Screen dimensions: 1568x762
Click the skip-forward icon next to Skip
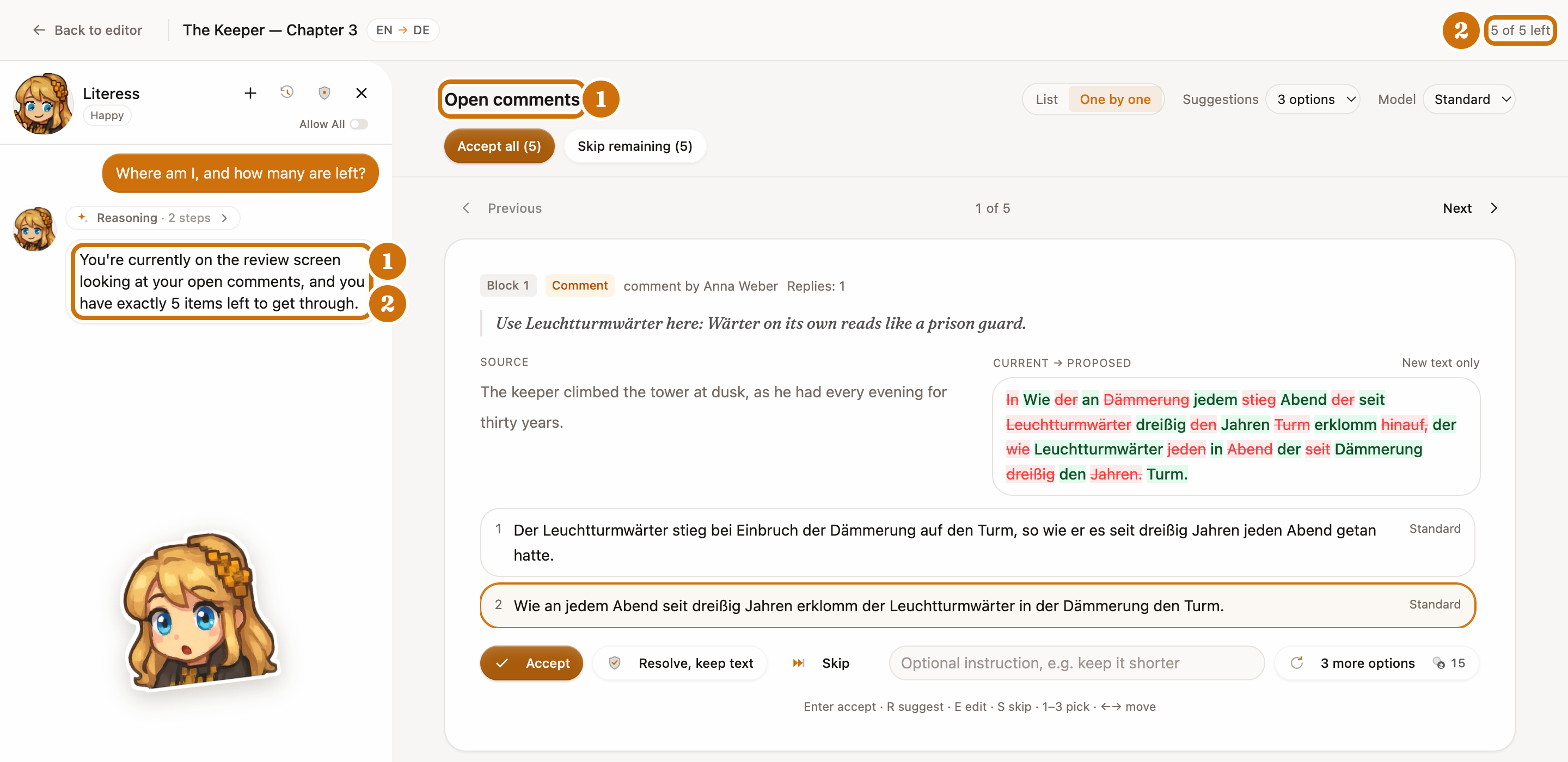pyautogui.click(x=798, y=663)
